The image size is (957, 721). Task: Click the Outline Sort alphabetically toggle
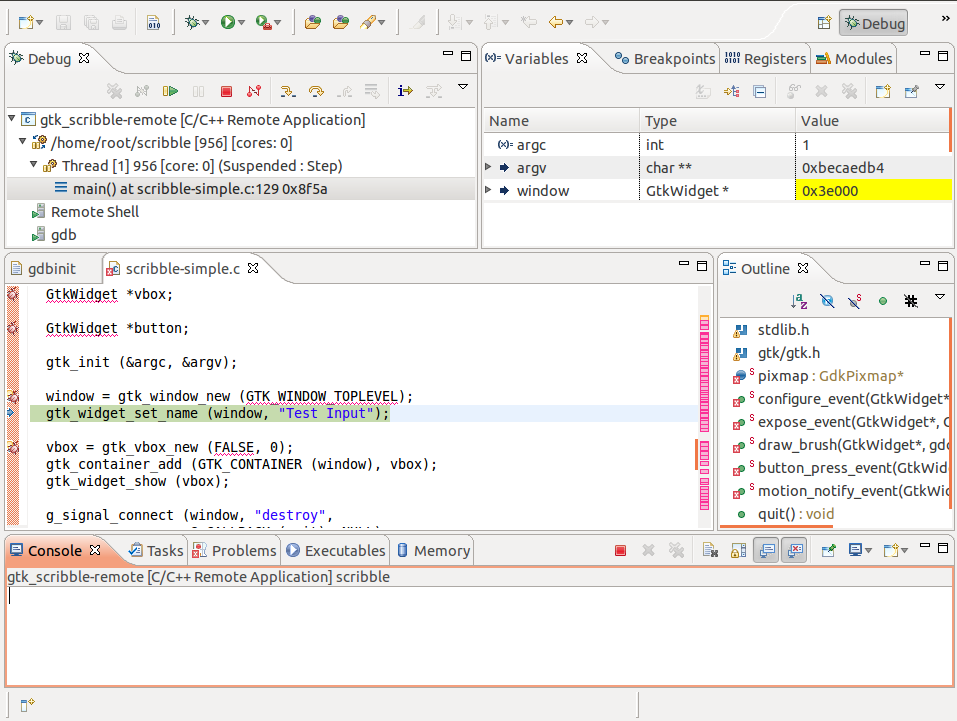799,301
